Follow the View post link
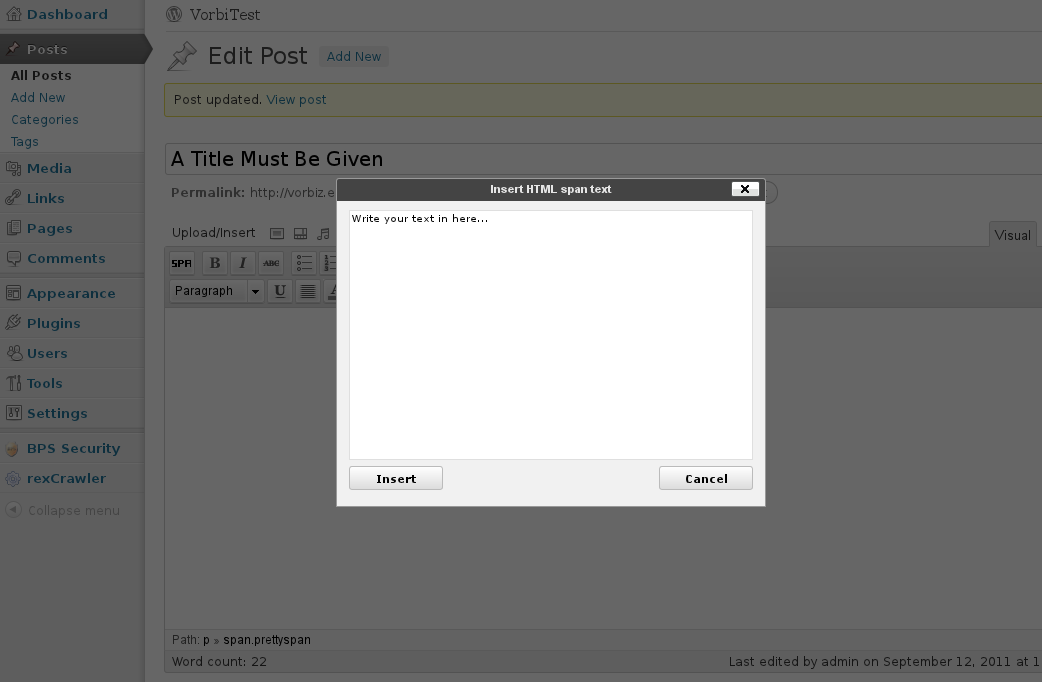Viewport: 1042px width, 682px height. [x=296, y=100]
